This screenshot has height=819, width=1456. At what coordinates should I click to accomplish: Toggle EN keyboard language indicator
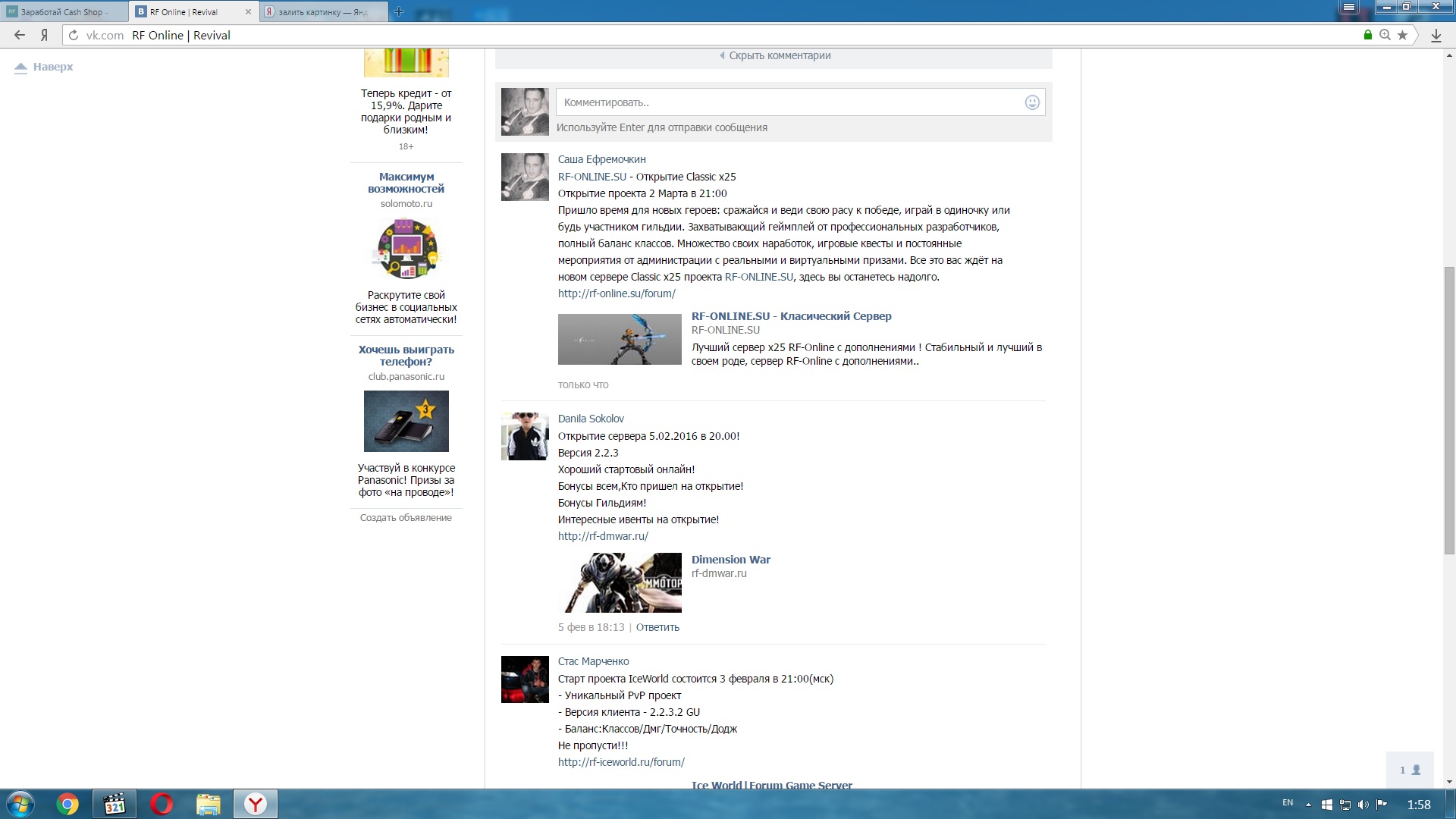click(x=1288, y=802)
